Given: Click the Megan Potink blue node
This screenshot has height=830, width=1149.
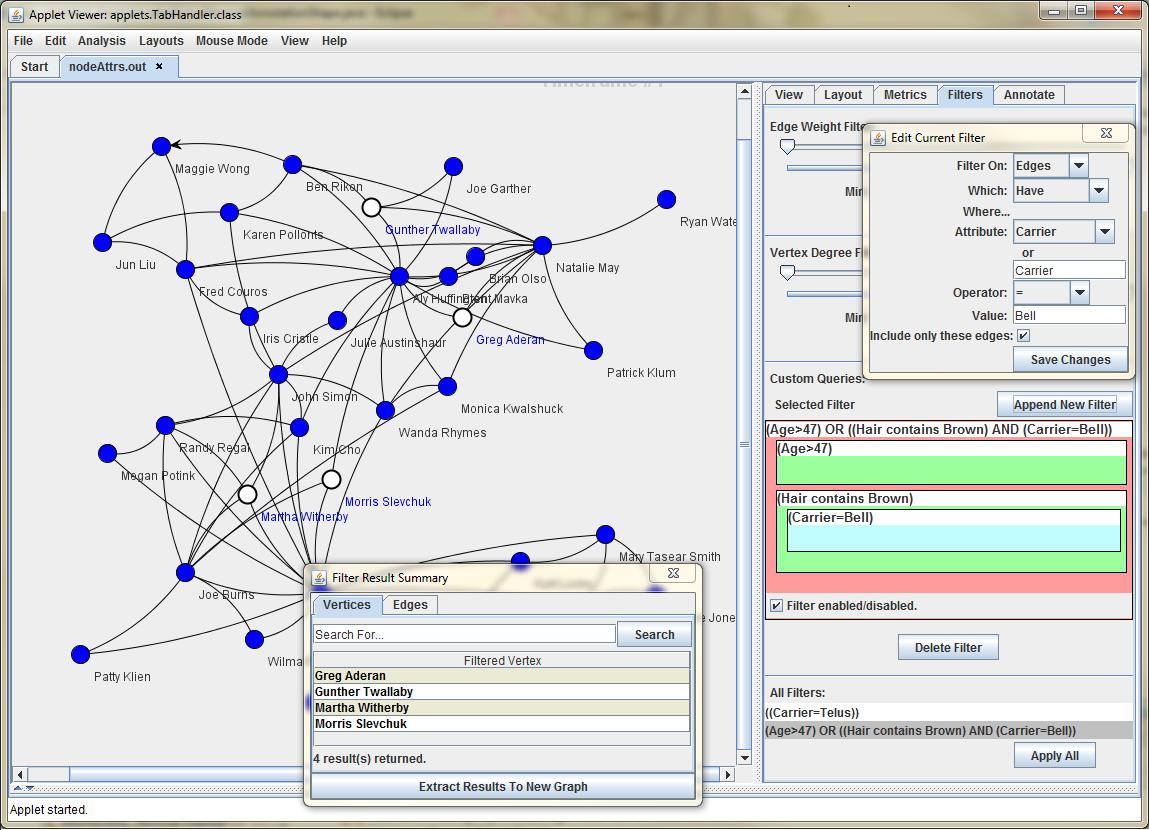Looking at the screenshot, I should (x=108, y=453).
